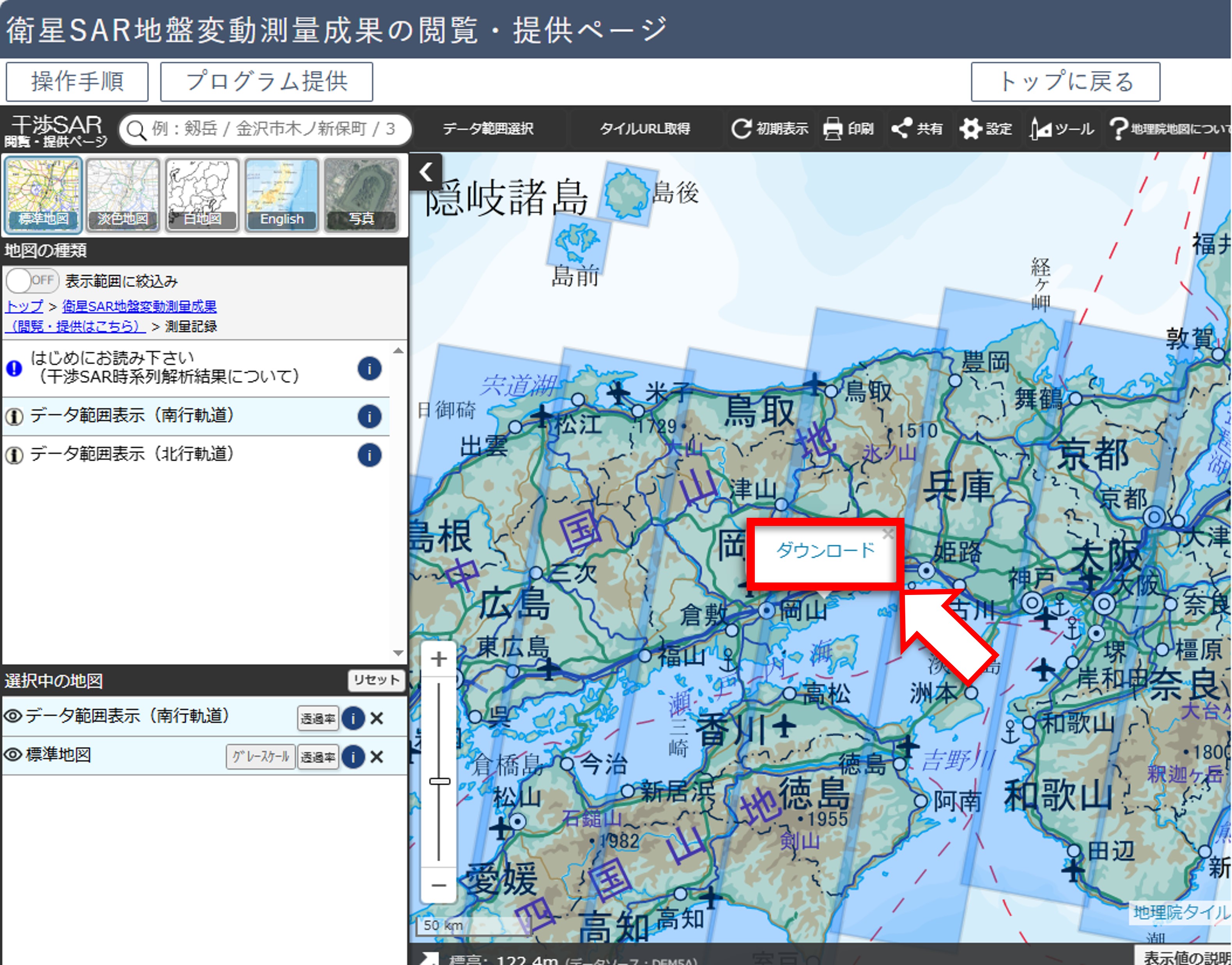Viewport: 1232px width, 965px height.
Task: Remove selected 標準地図 layer
Action: 377,757
